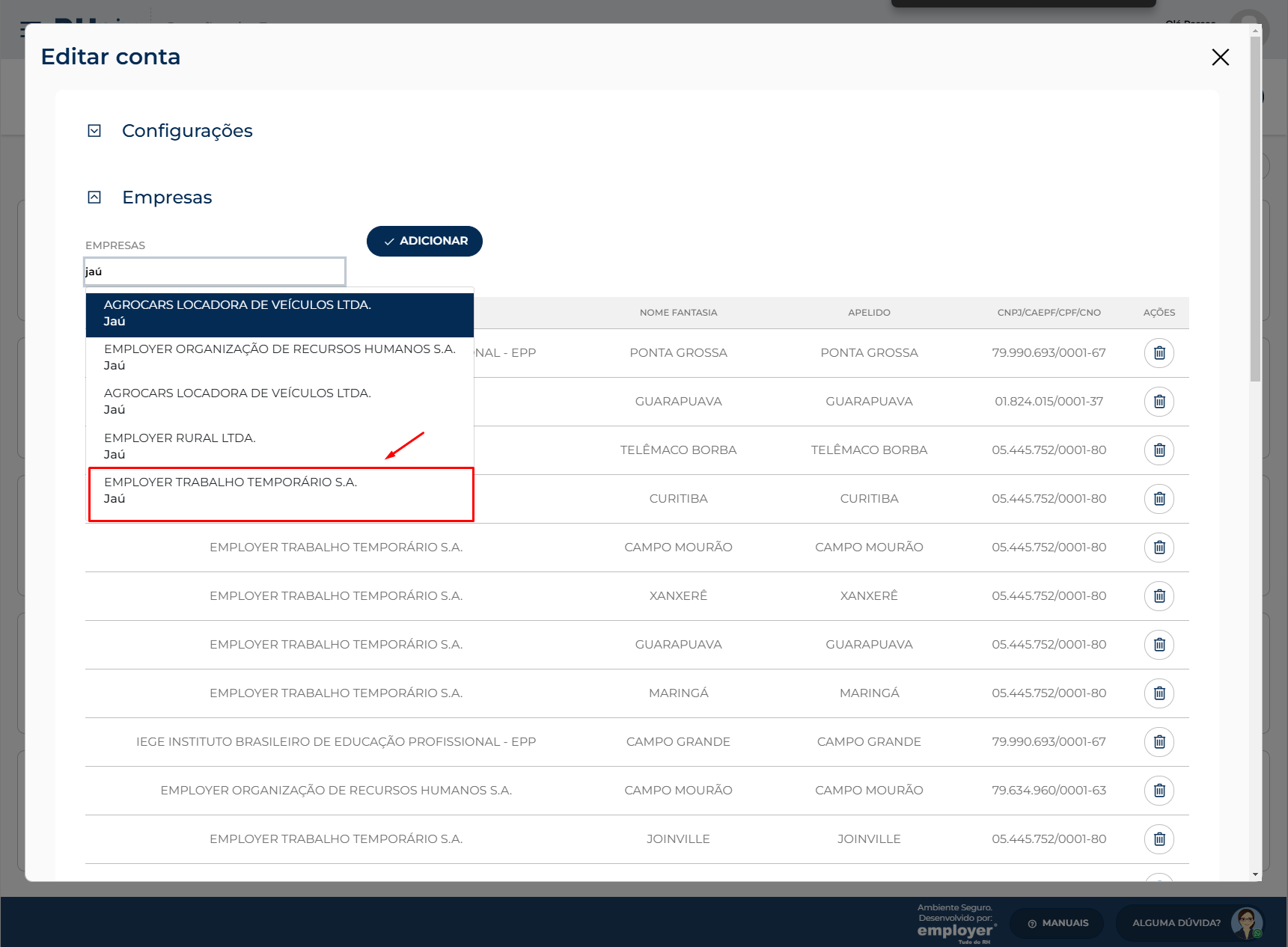Close the Editar conta dialog

tap(1221, 57)
